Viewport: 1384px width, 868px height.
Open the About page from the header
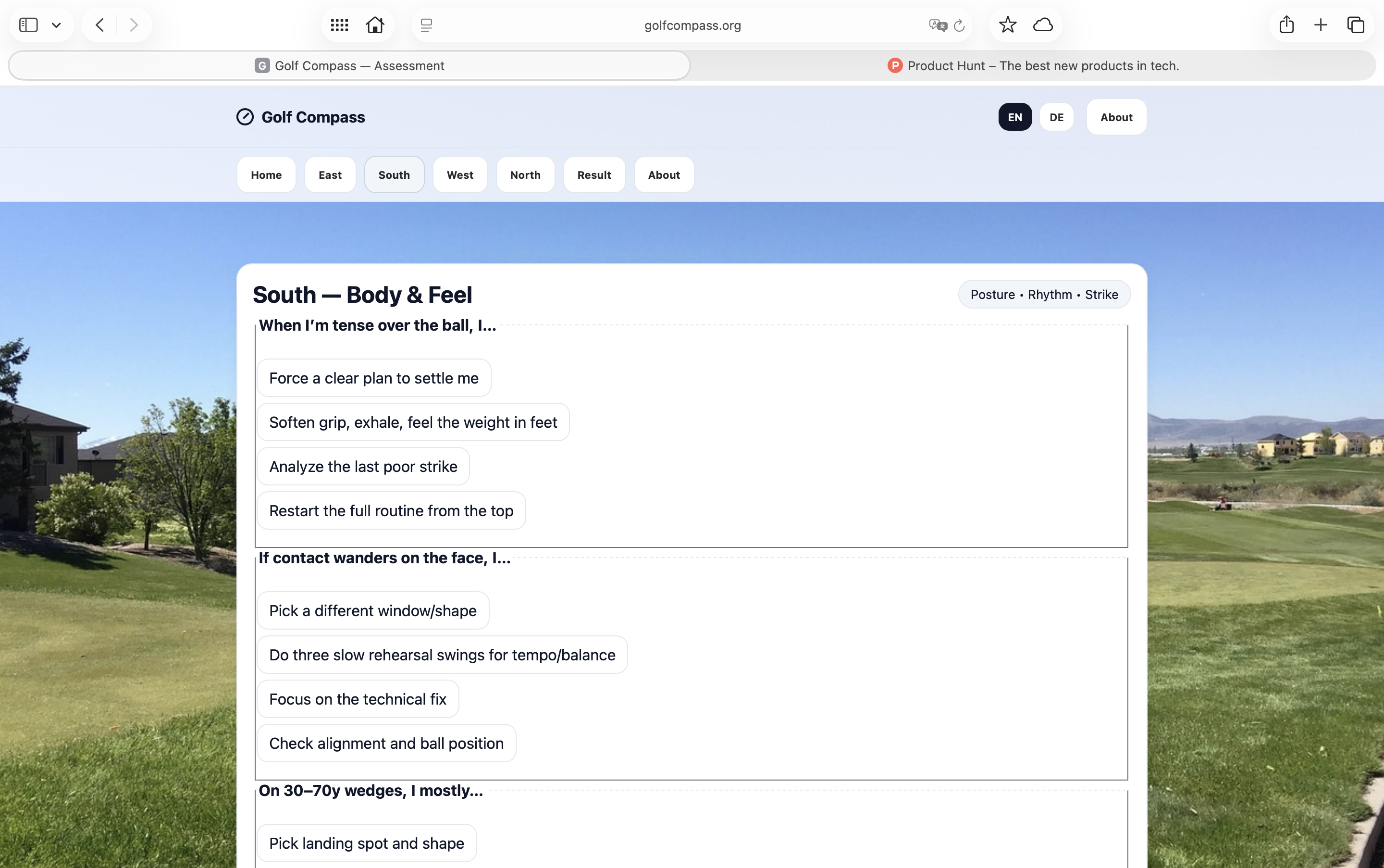[x=1115, y=116]
